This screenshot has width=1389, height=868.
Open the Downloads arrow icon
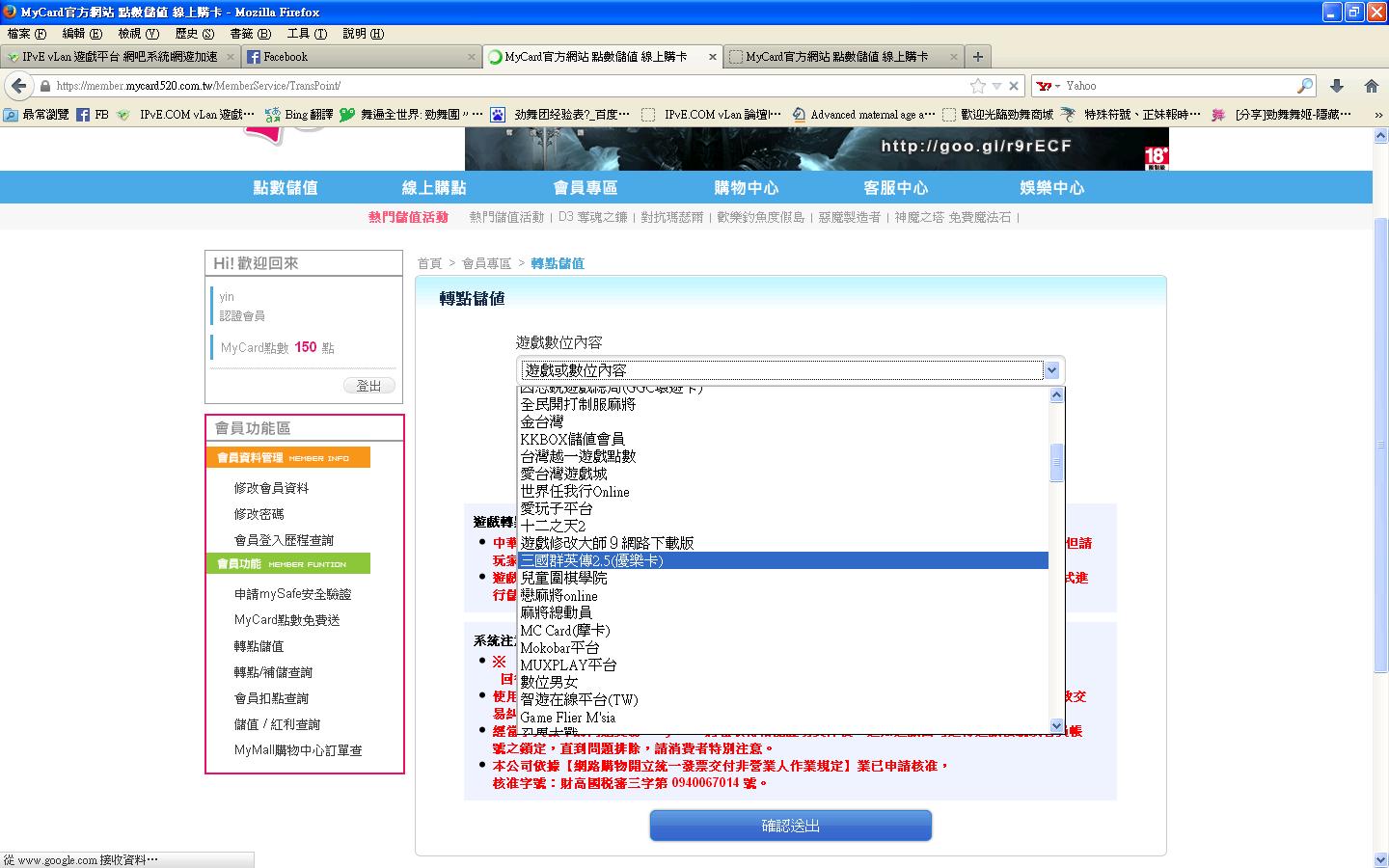(1337, 86)
